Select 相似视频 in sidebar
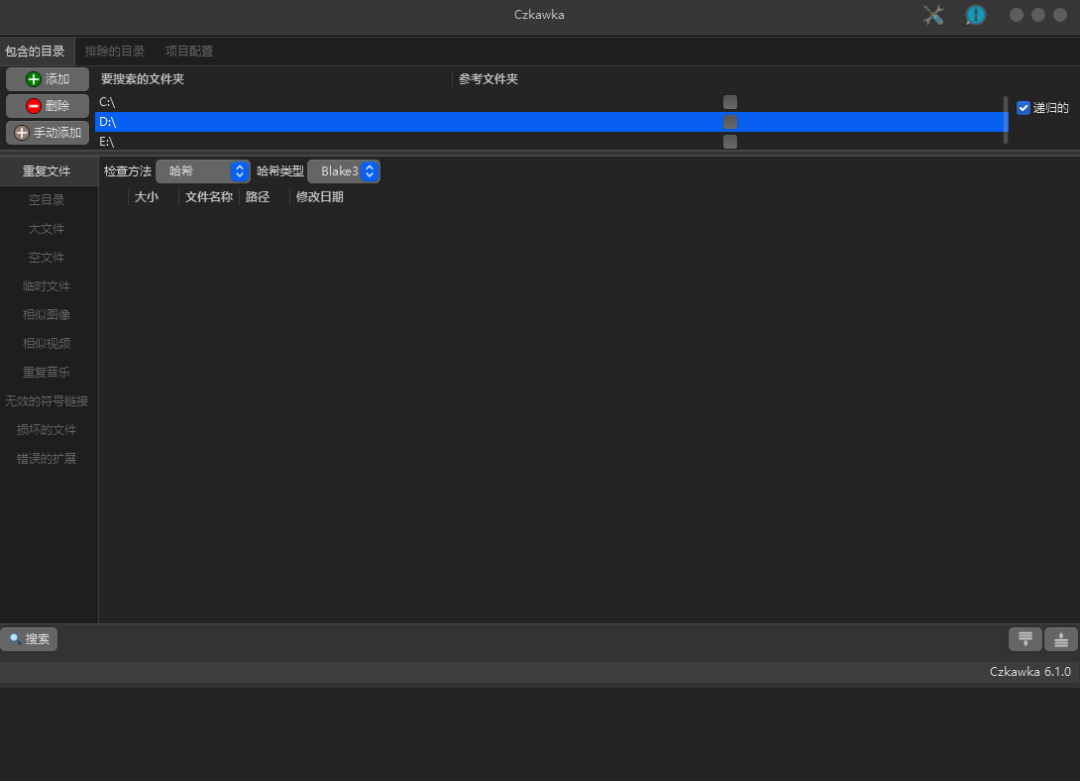 (48, 344)
